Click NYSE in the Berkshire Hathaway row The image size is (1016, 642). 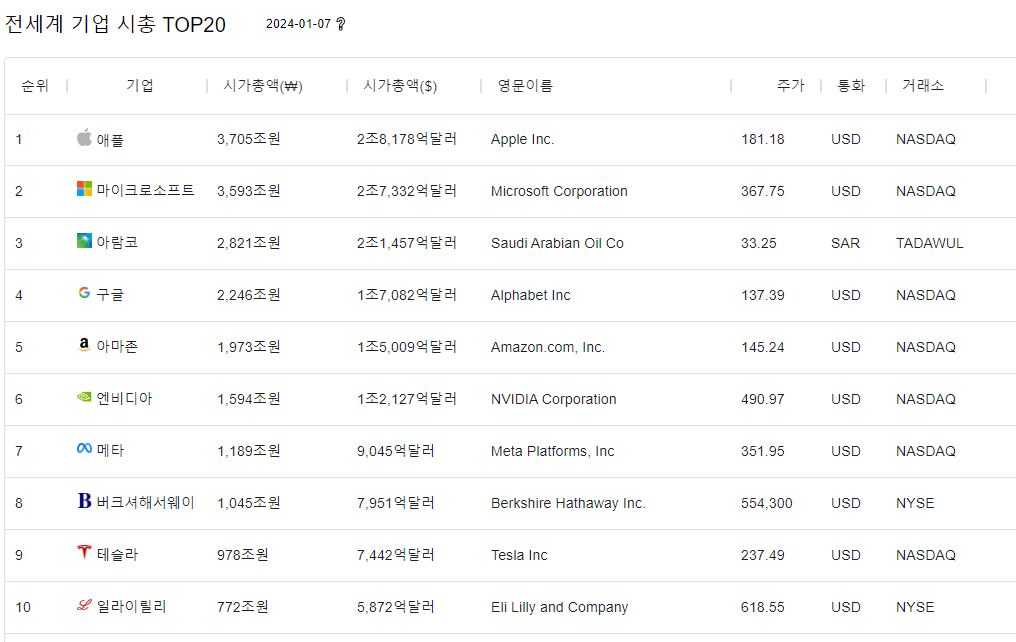915,503
